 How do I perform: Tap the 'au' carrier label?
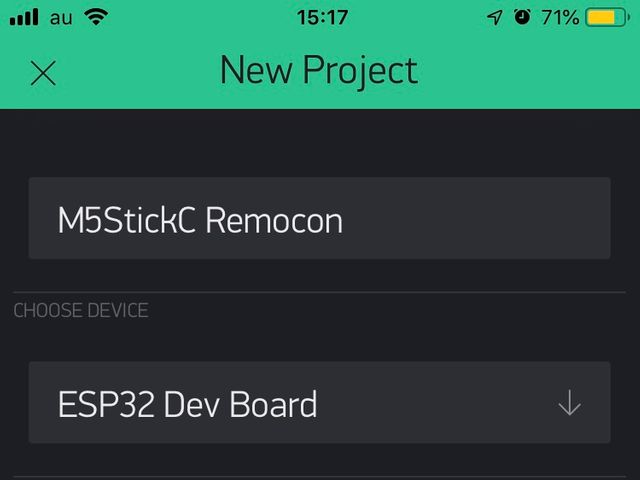pos(61,18)
